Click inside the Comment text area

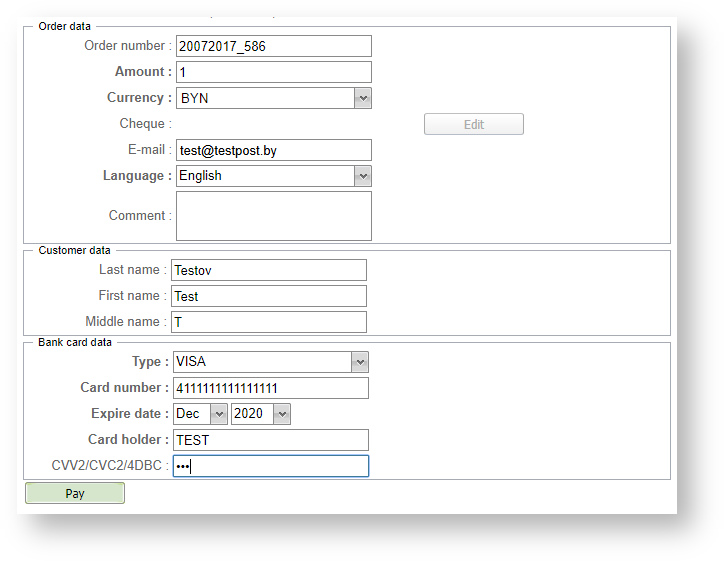click(x=273, y=216)
